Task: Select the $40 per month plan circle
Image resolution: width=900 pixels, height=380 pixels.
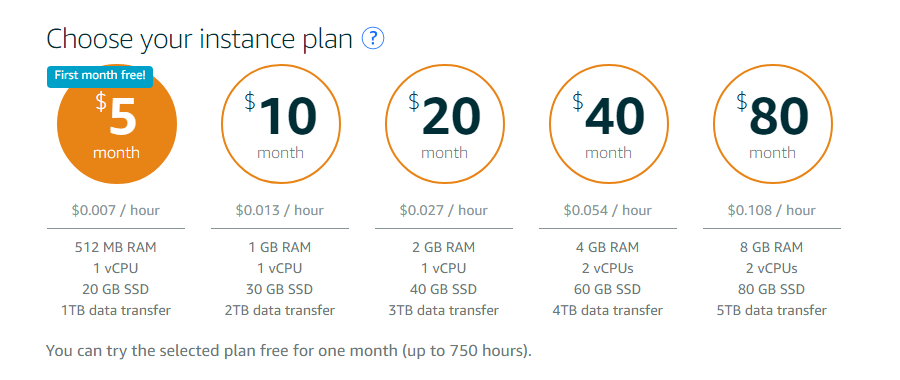Action: click(609, 124)
